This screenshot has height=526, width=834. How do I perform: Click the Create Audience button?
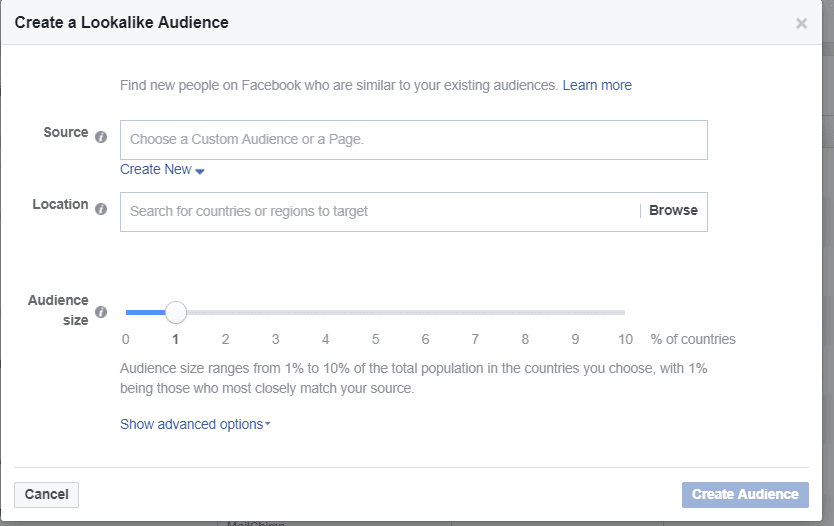pyautogui.click(x=745, y=494)
